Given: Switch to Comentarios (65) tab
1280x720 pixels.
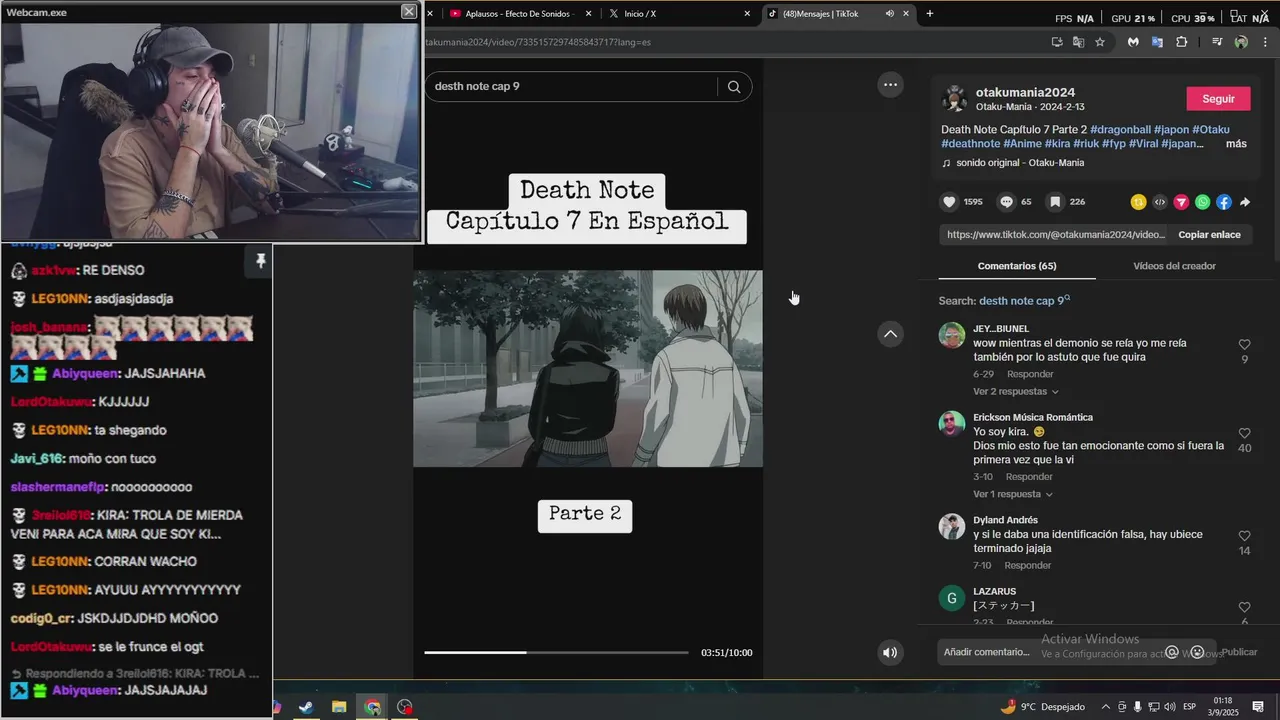Looking at the screenshot, I should tap(1017, 266).
